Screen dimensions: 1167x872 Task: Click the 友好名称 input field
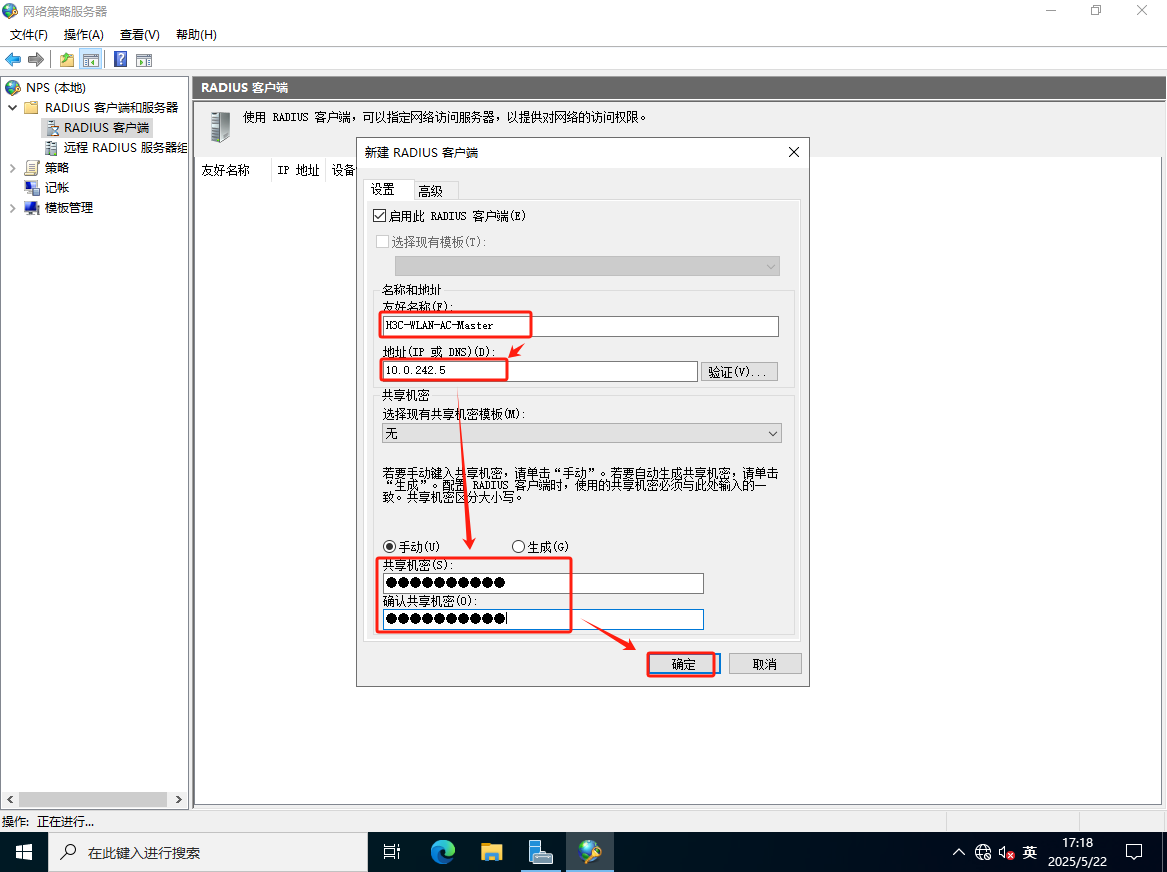click(581, 326)
